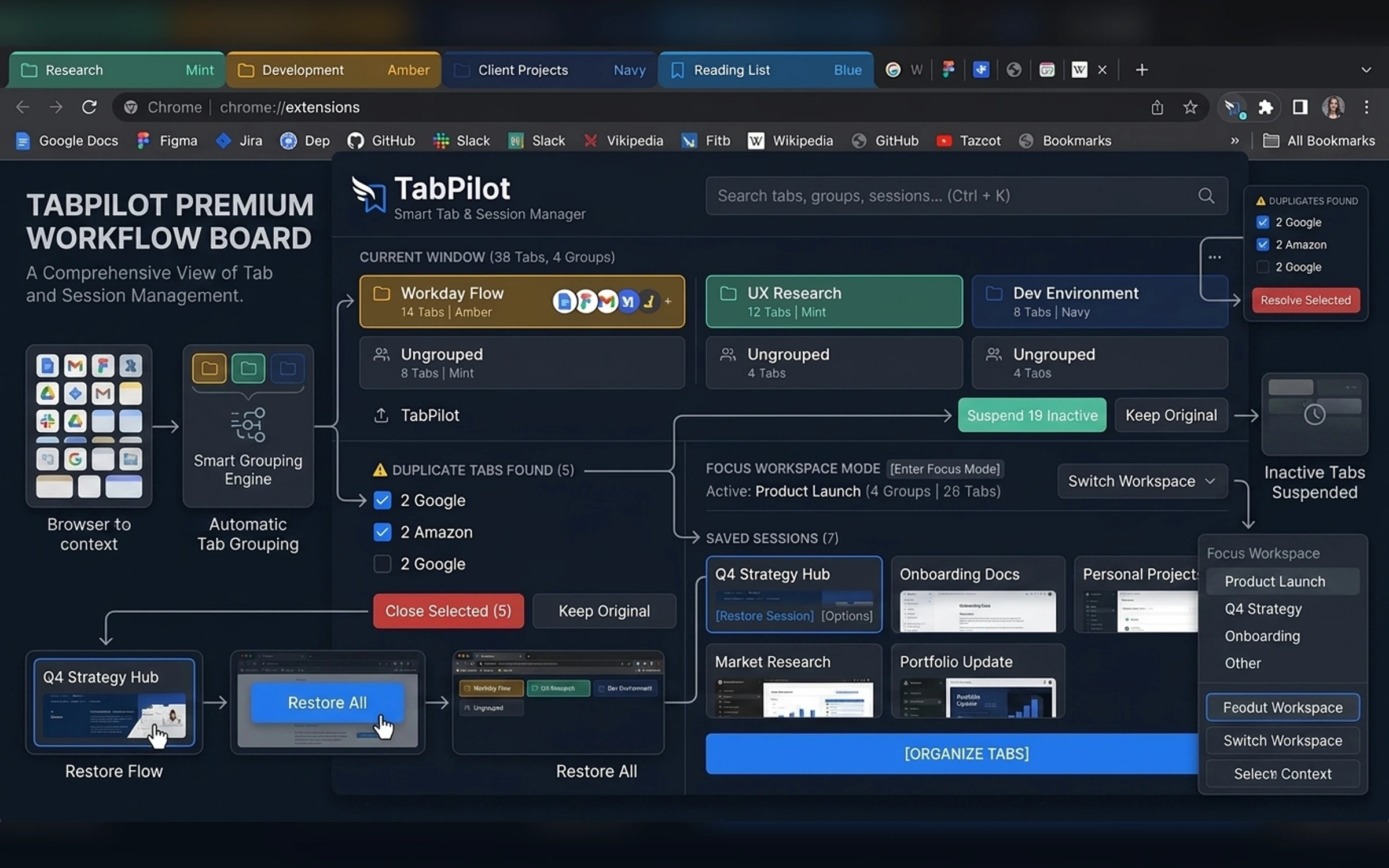Select Onboarding in Focus Workspace menu
This screenshot has height=868, width=1389.
[1283, 636]
